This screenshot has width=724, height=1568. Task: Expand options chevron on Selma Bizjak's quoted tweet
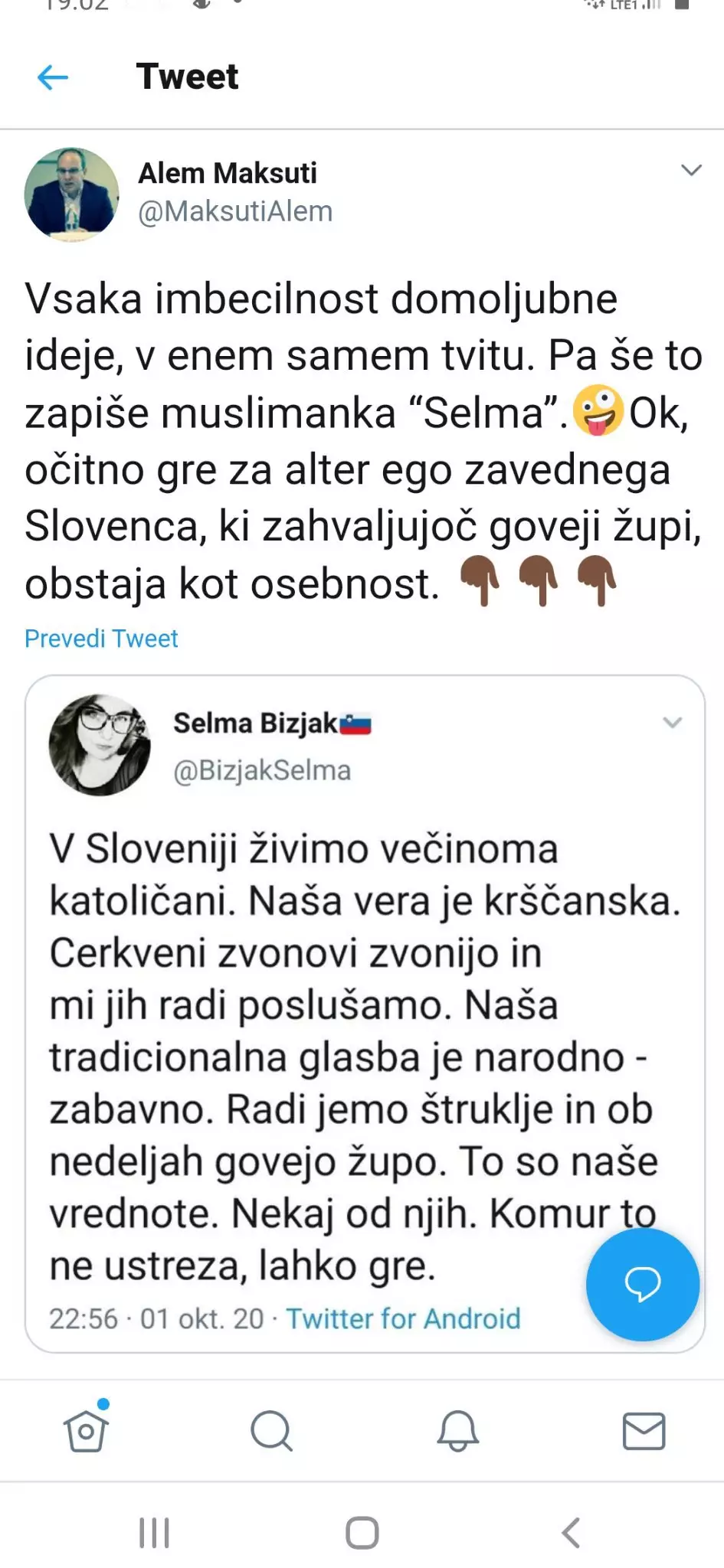[x=672, y=723]
